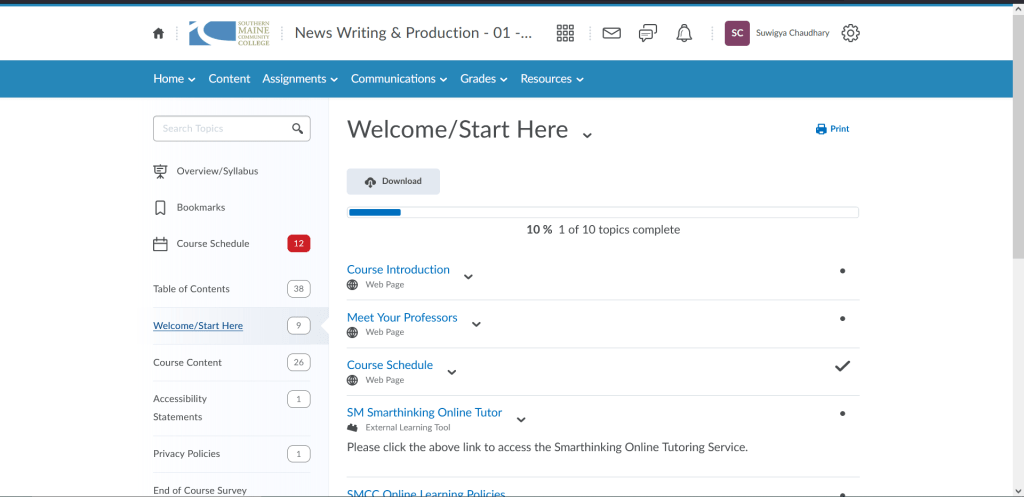Toggle completion dot for Course Introduction
The width and height of the screenshot is (1024, 497).
842,271
